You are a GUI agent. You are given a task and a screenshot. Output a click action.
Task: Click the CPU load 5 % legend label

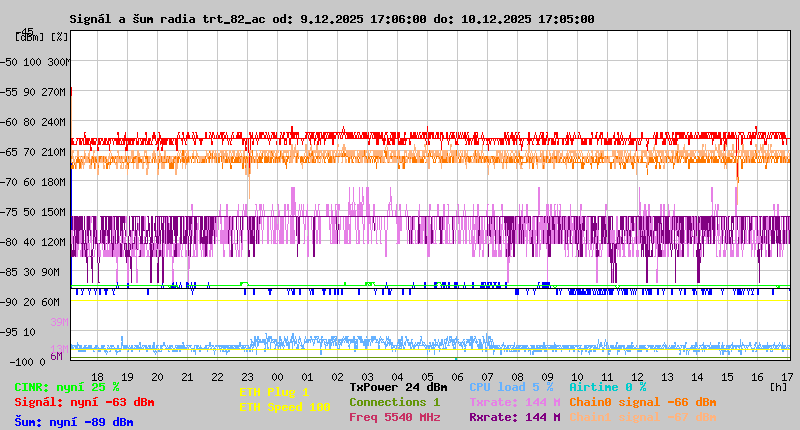pos(511,386)
